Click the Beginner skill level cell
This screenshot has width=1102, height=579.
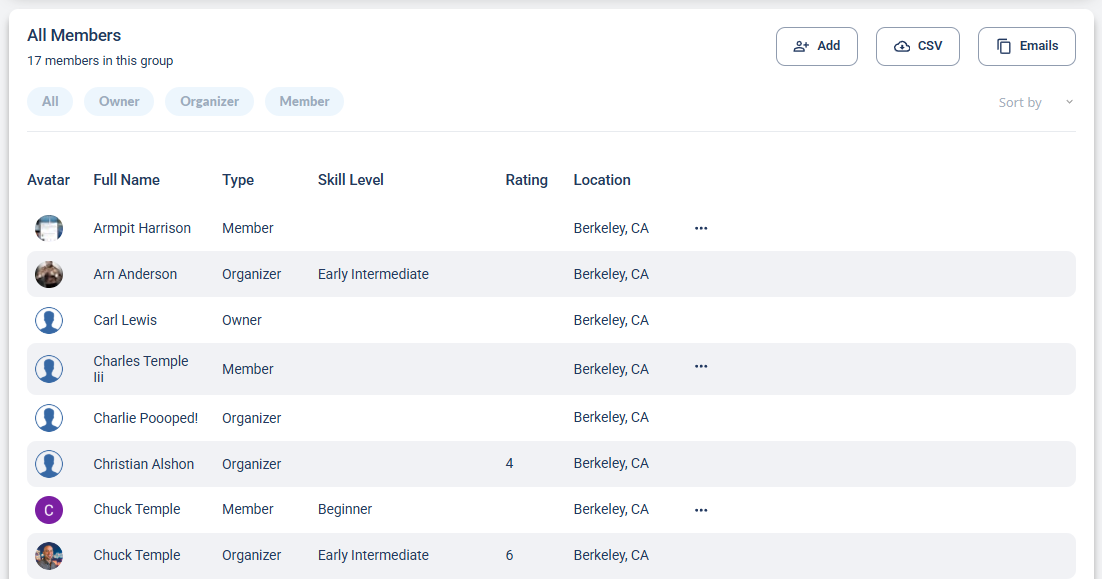[344, 509]
